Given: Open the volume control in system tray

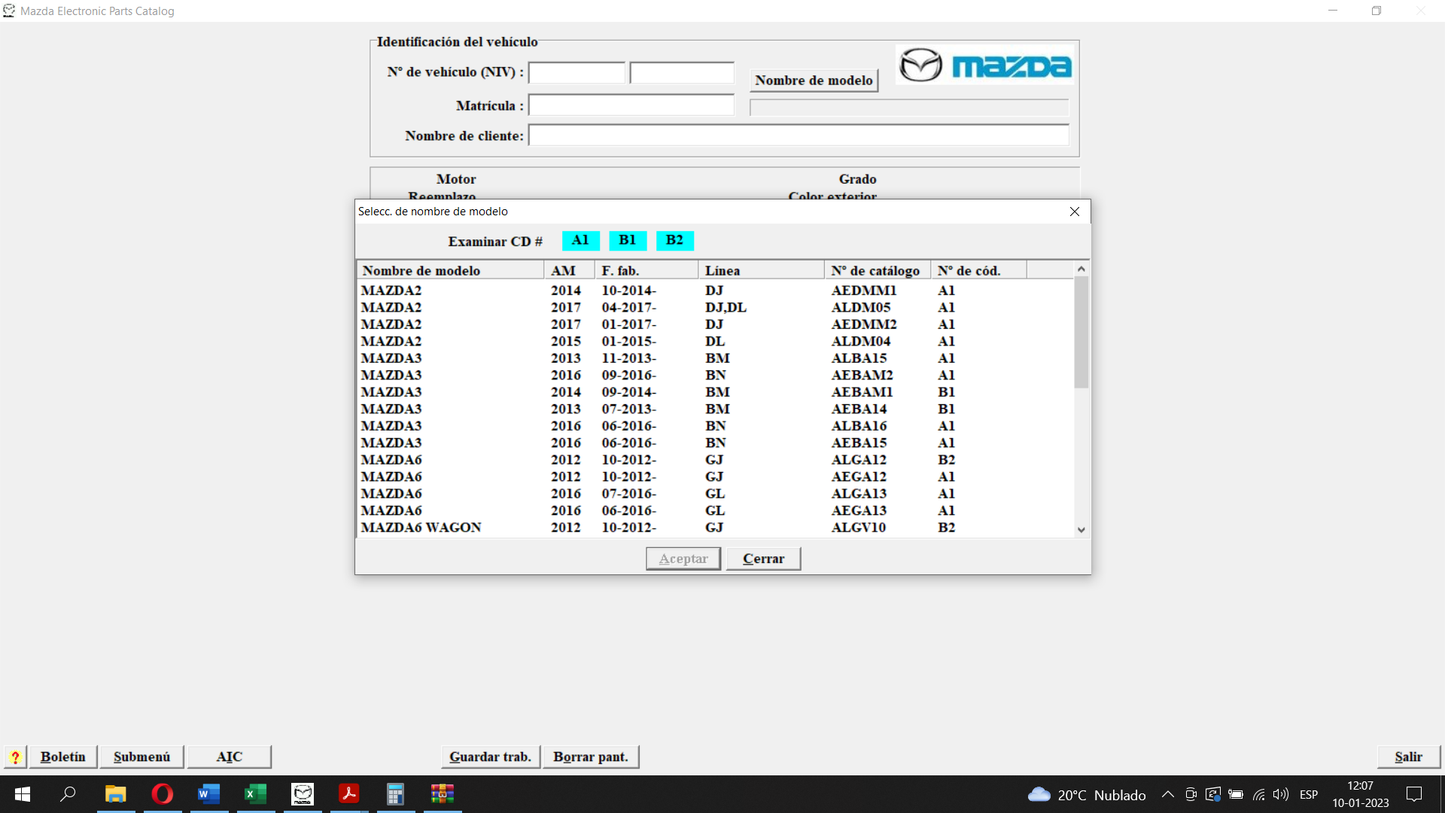Looking at the screenshot, I should (x=1281, y=795).
